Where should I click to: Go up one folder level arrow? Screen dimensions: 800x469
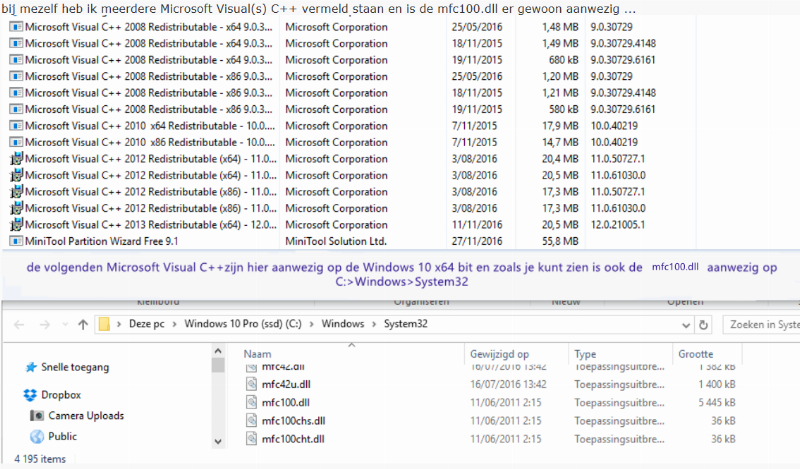(x=82, y=325)
